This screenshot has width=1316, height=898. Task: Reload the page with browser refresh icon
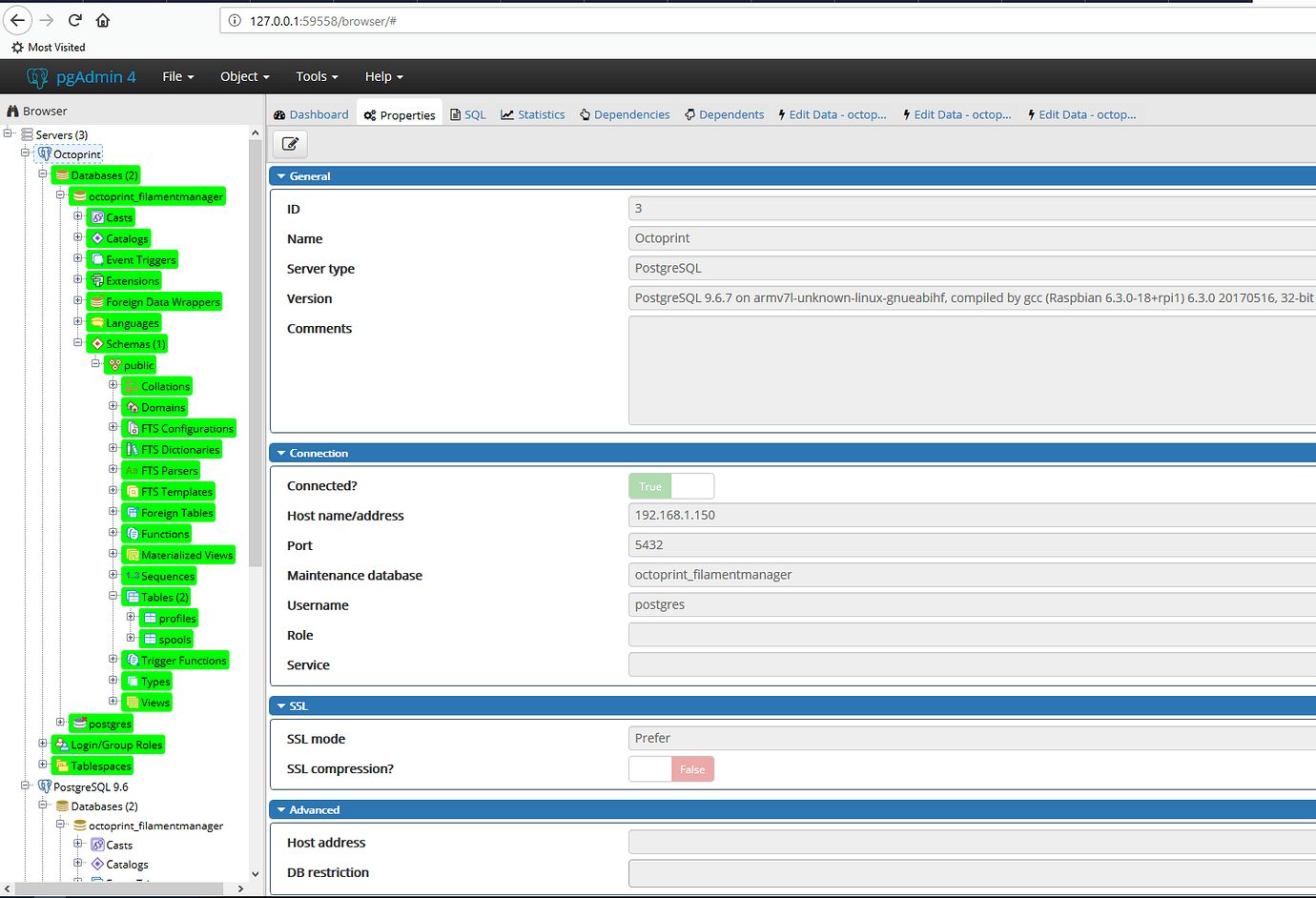74,20
